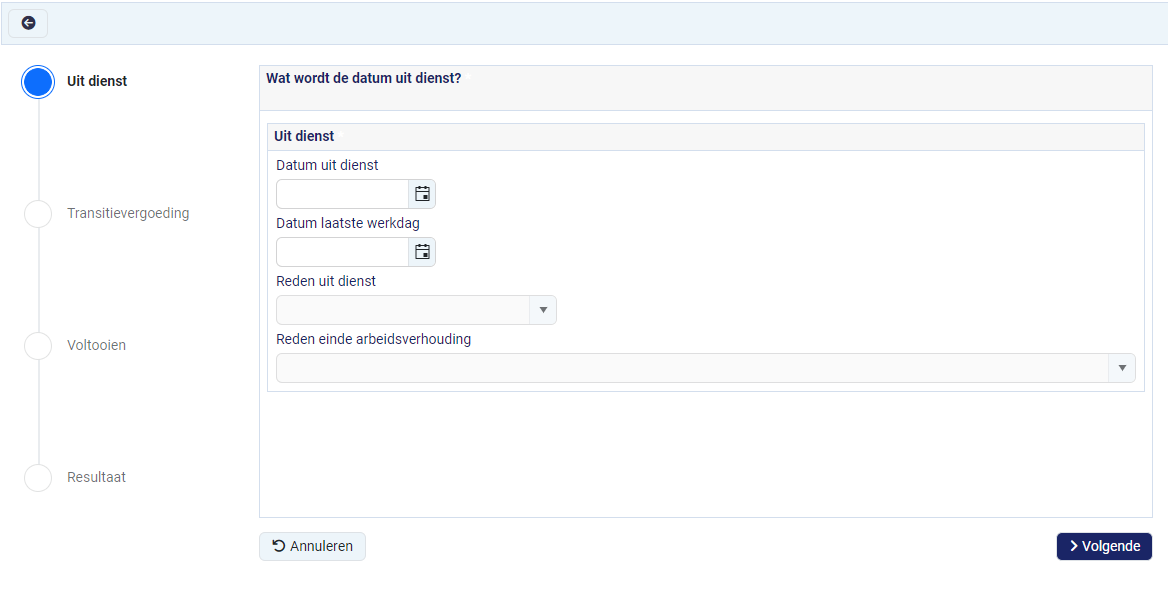The height and width of the screenshot is (597, 1168).
Task: Click the Volgende button
Action: tap(1104, 546)
